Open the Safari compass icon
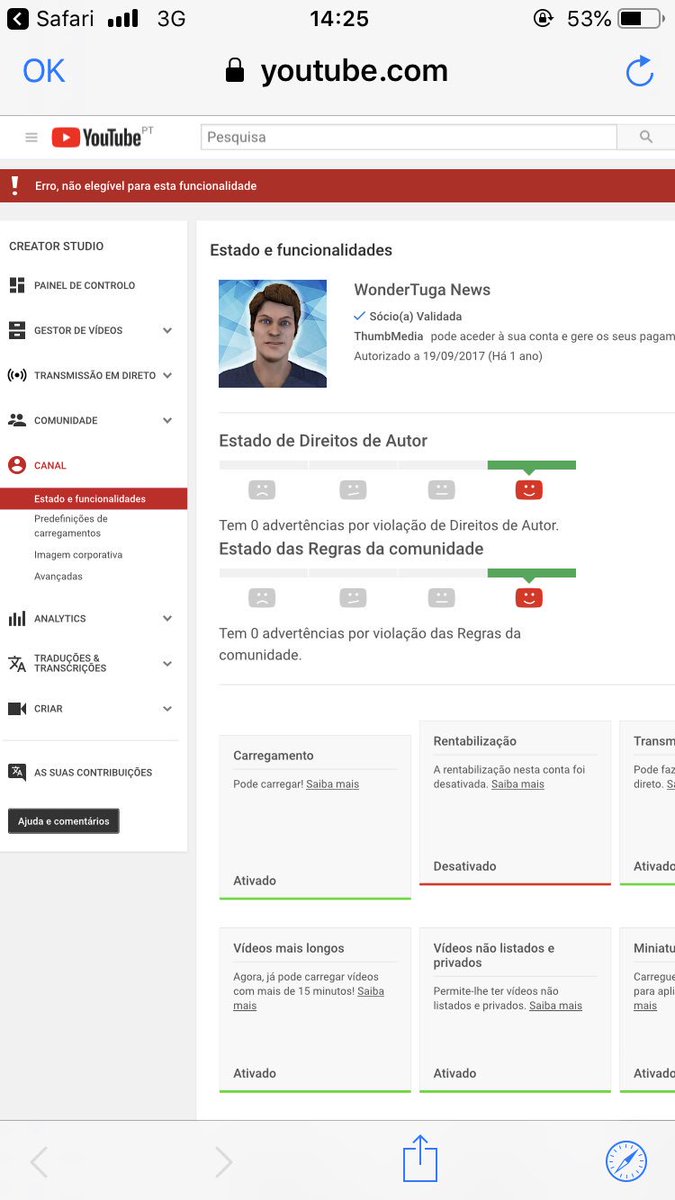This screenshot has width=675, height=1200. [627, 1162]
